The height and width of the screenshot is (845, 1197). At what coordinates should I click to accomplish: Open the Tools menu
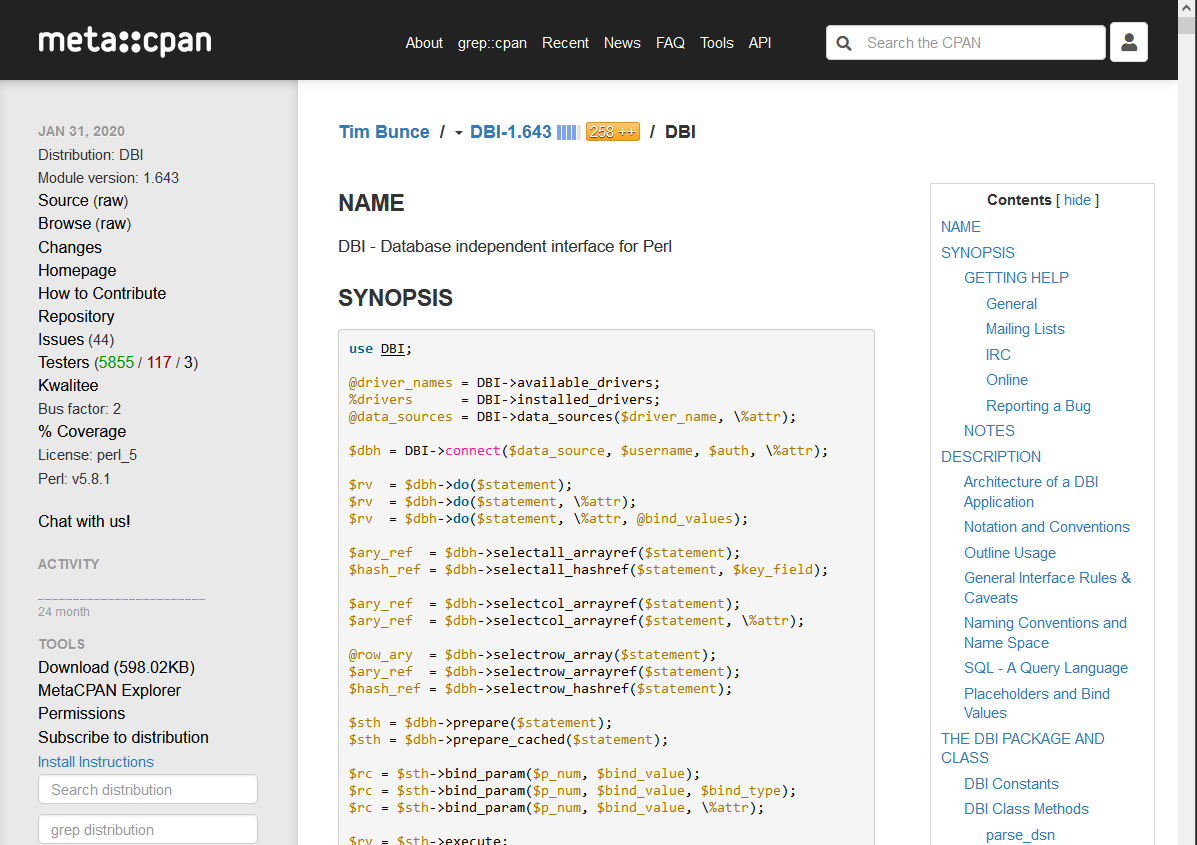[x=716, y=43]
